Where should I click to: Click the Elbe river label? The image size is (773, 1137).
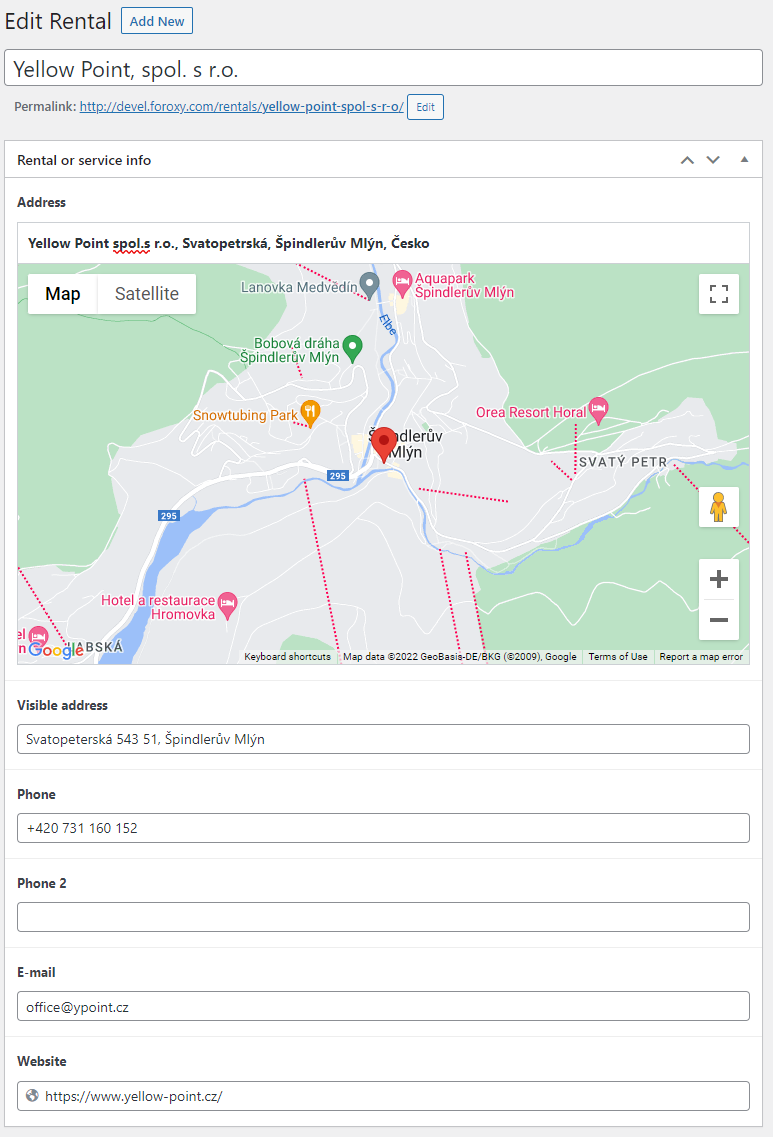point(388,325)
